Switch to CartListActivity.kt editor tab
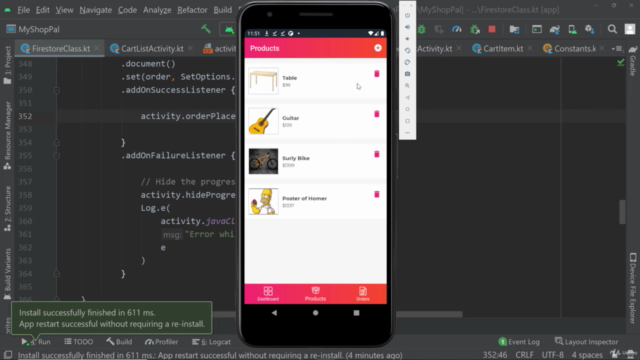The height and width of the screenshot is (360, 640). [152, 49]
